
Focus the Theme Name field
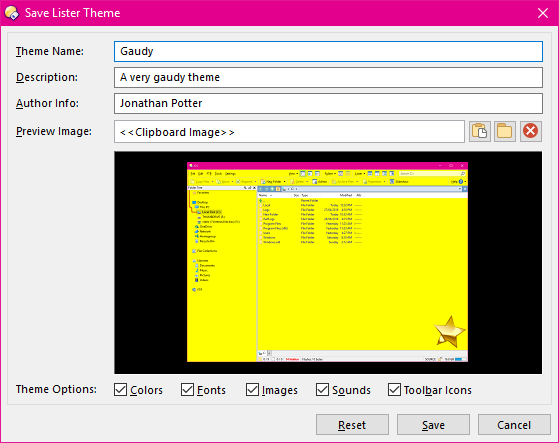point(328,51)
